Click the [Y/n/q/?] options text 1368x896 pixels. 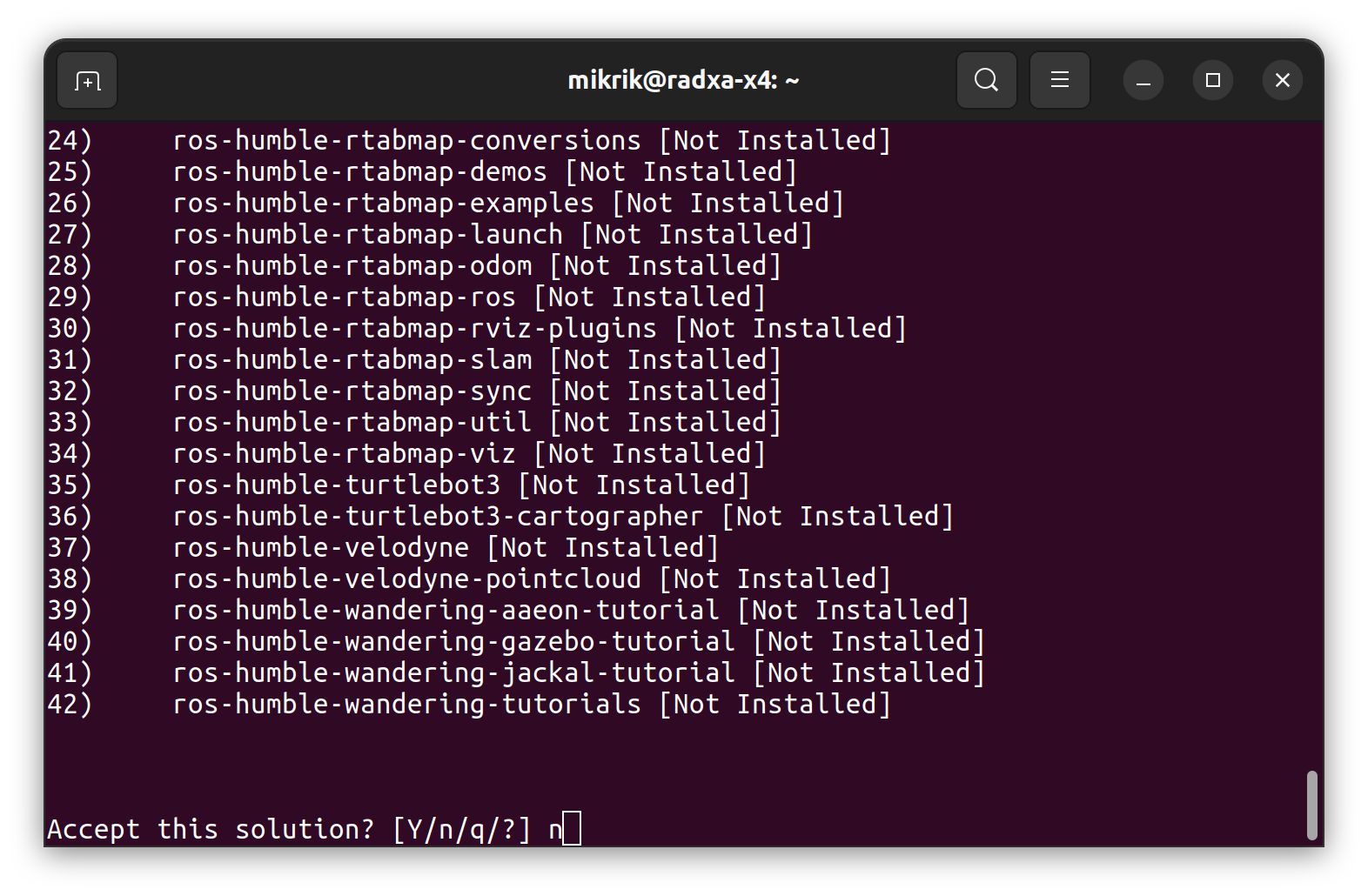click(x=461, y=829)
